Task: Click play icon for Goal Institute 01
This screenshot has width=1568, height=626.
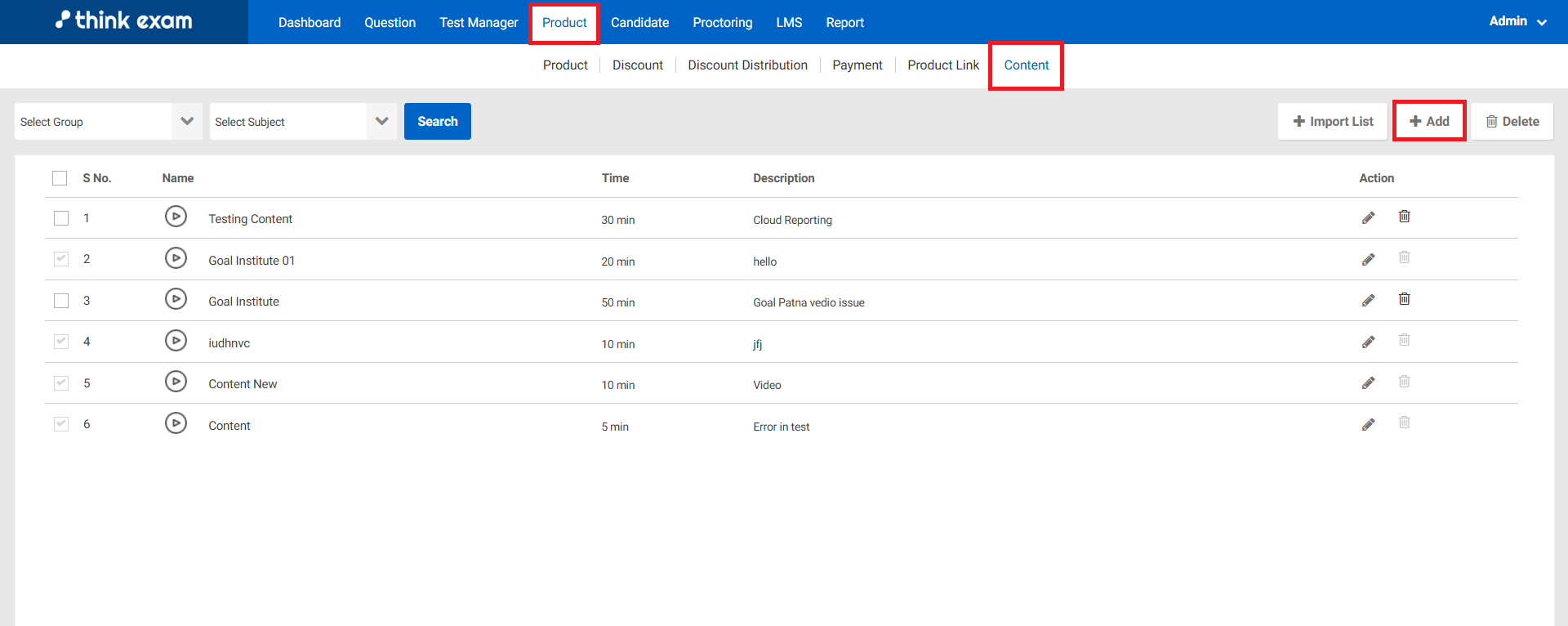Action: 176,258
